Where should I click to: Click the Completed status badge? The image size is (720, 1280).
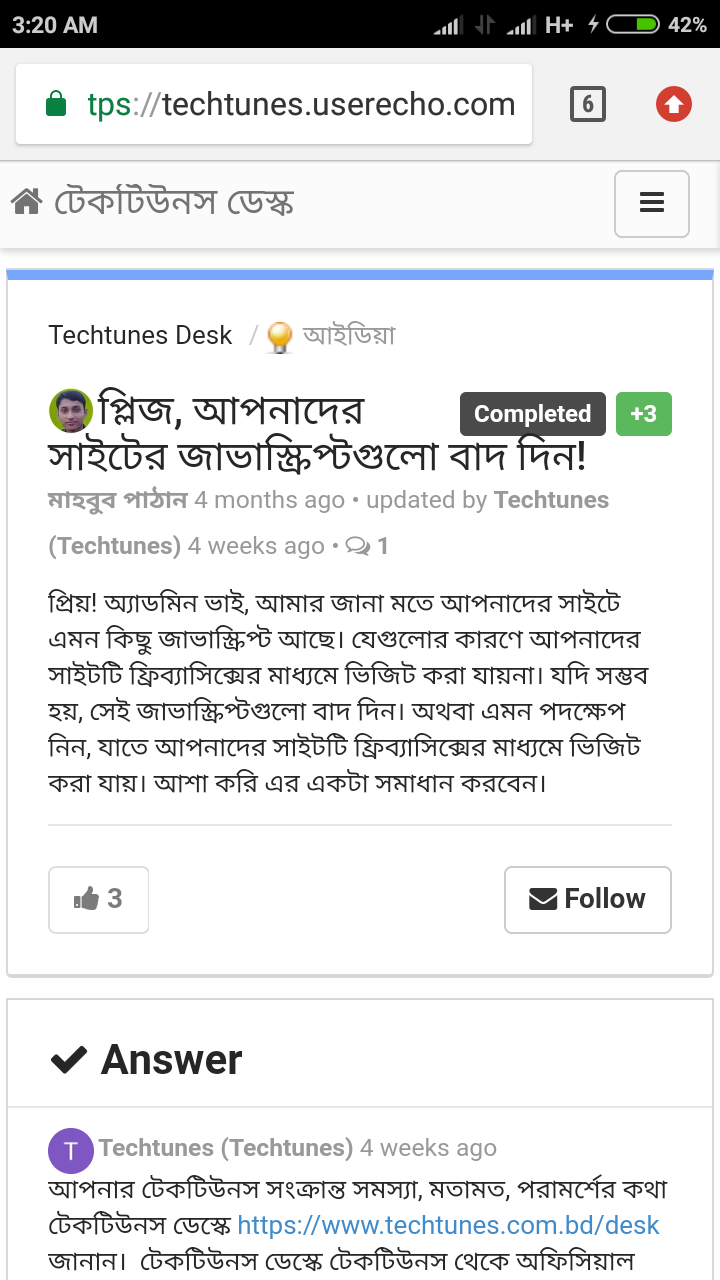(532, 414)
